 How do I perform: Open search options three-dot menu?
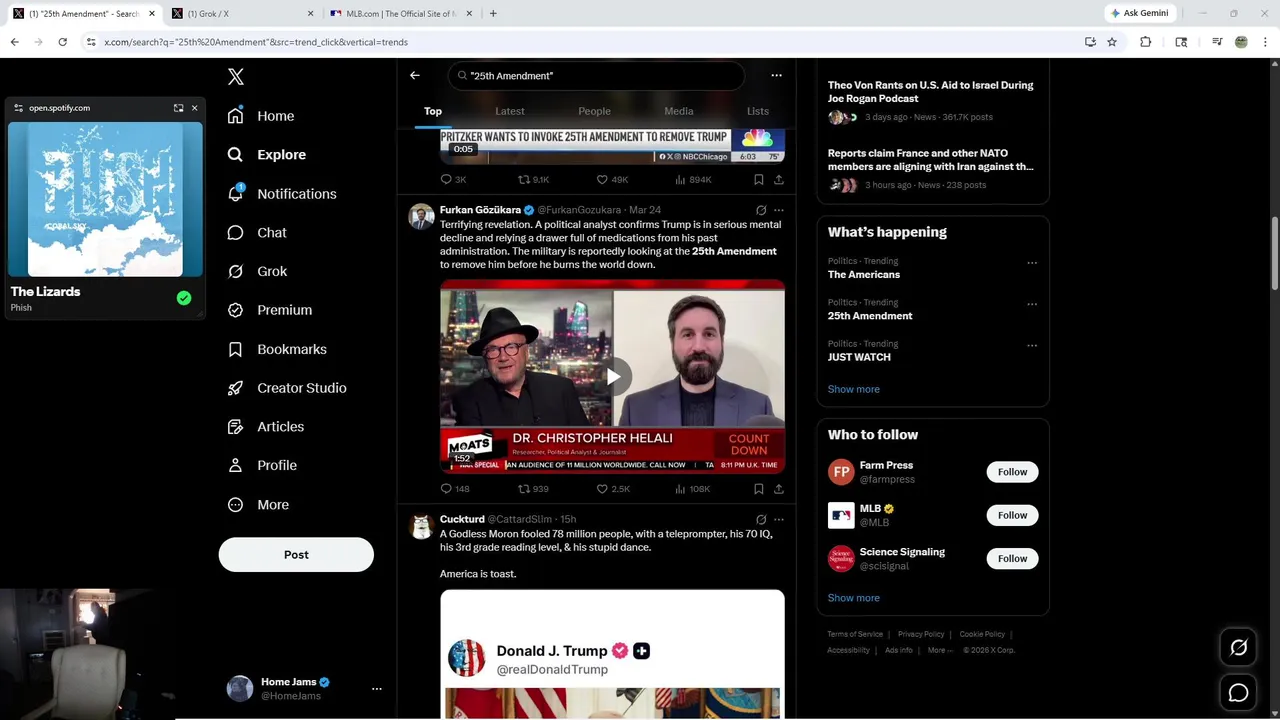click(x=776, y=75)
